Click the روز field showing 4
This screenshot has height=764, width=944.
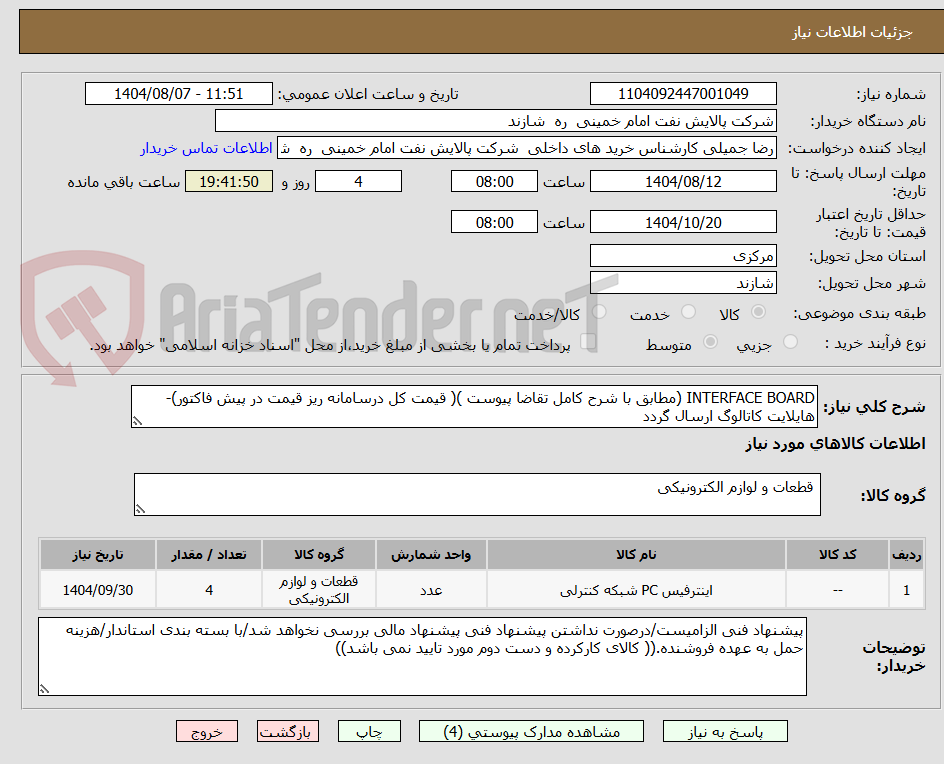pos(358,181)
